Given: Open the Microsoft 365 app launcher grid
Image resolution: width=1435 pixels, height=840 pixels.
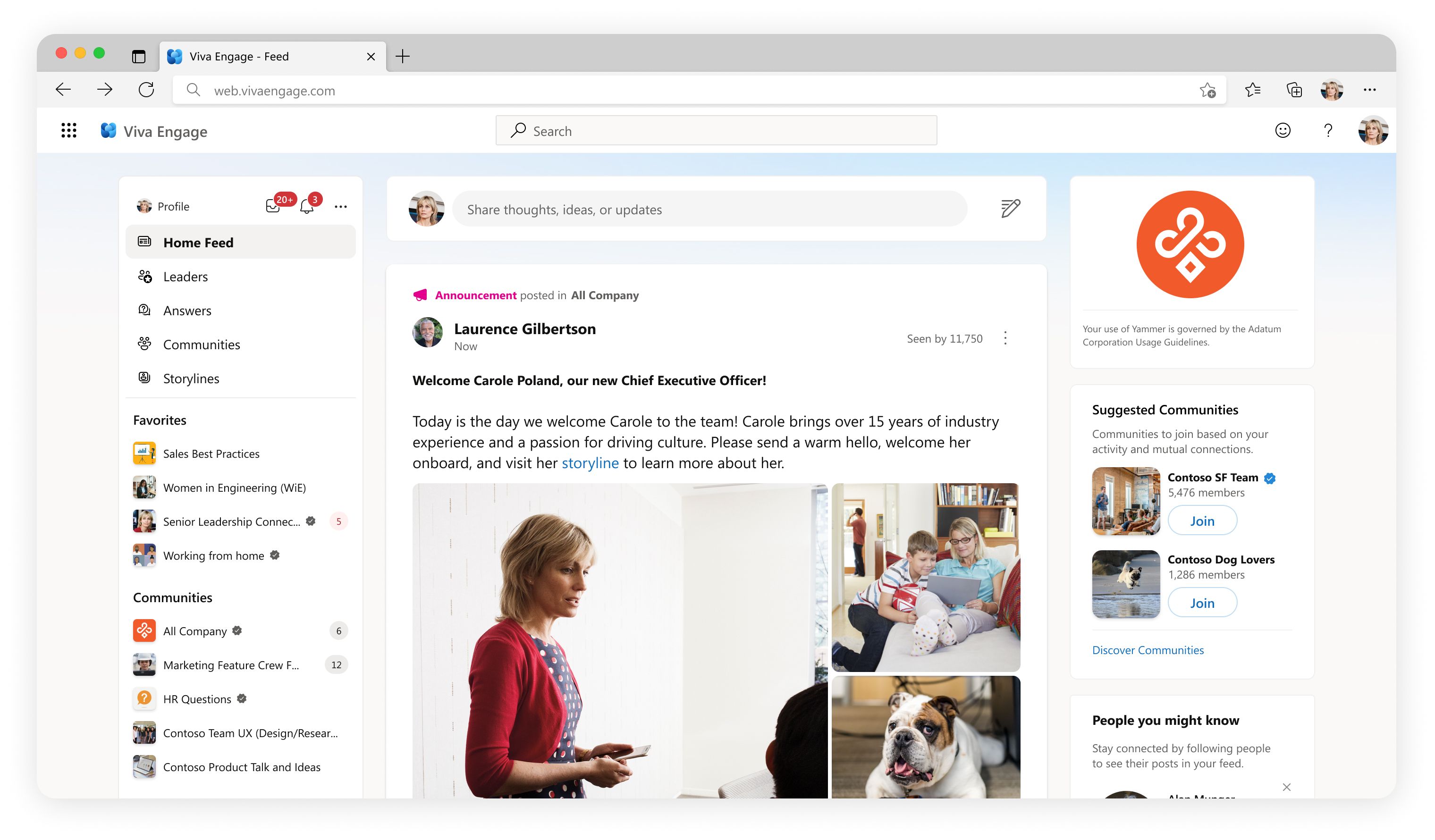Looking at the screenshot, I should (x=69, y=131).
